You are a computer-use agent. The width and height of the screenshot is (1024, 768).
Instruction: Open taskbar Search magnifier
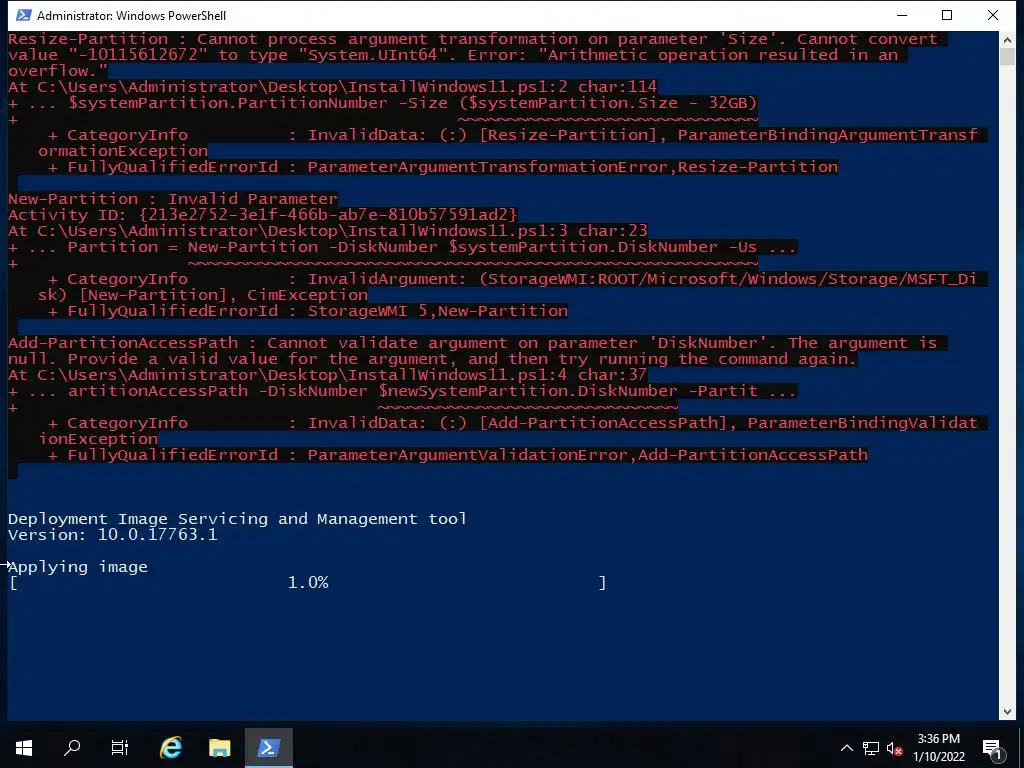72,748
